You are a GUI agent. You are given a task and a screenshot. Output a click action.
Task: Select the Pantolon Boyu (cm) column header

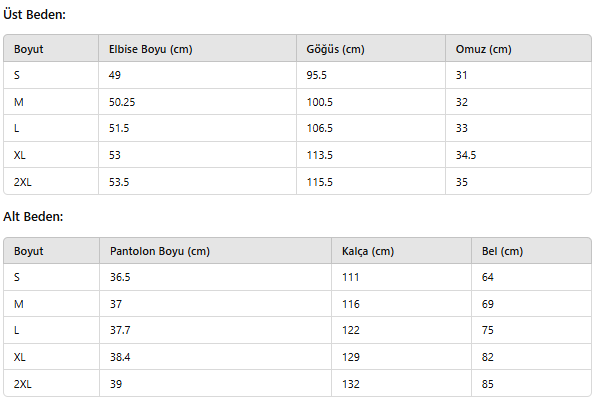[x=215, y=251]
